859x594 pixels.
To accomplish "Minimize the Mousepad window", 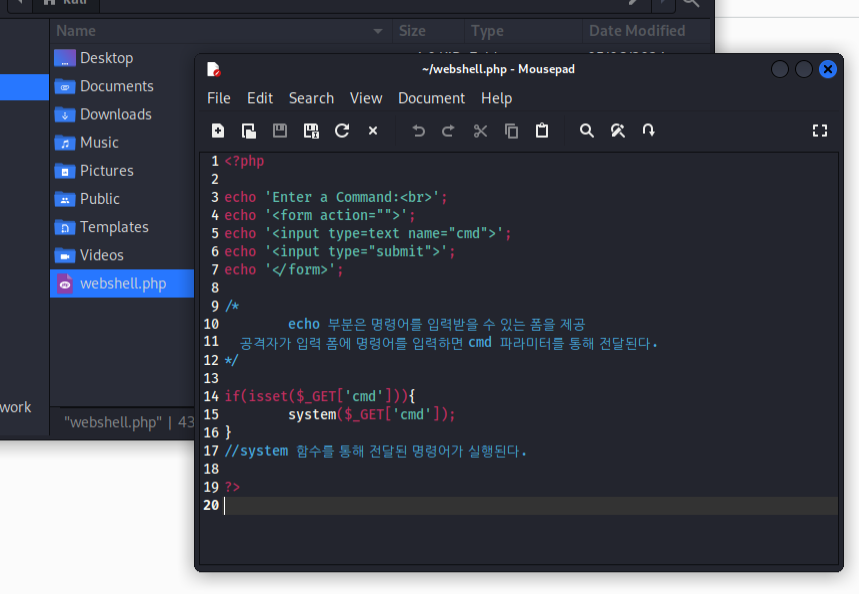I will coord(780,69).
